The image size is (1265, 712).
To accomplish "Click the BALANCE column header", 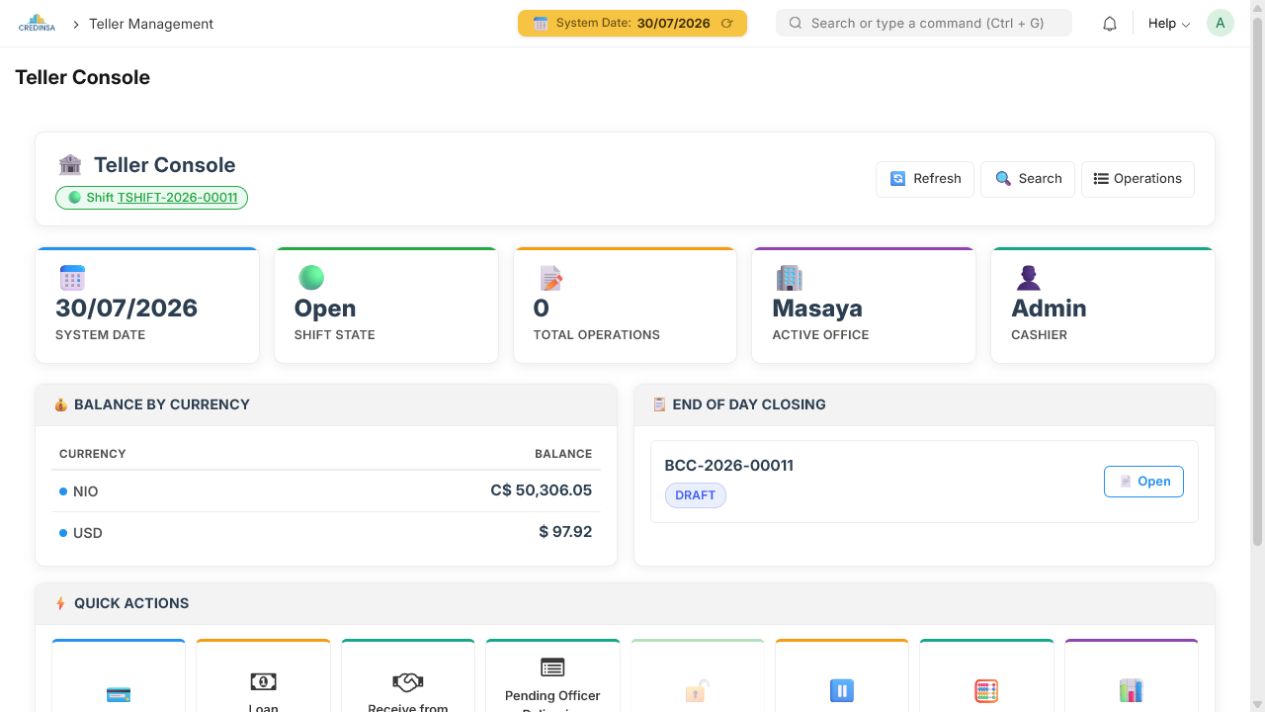I will (563, 453).
